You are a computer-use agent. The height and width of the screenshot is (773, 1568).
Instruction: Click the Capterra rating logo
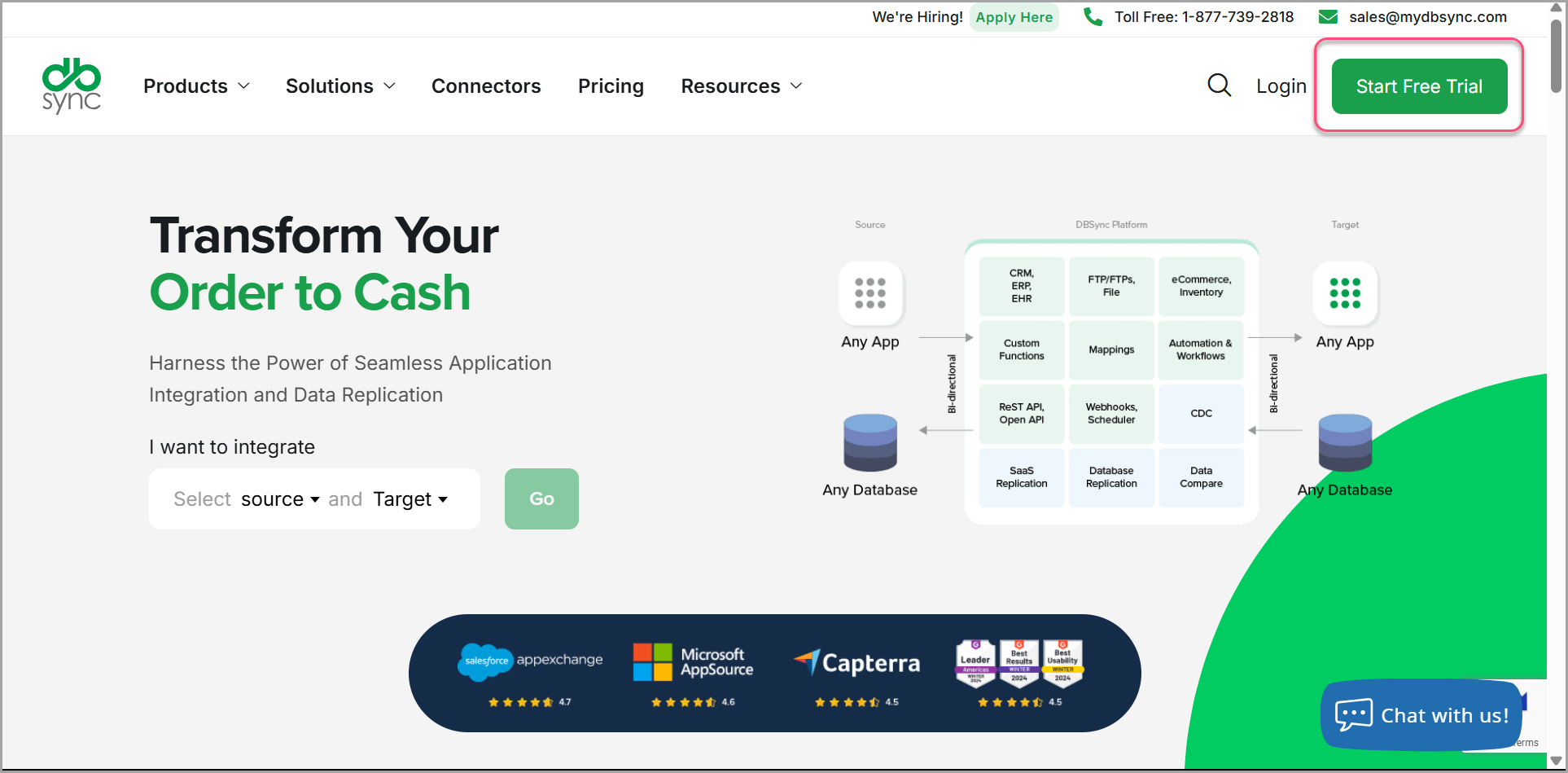857,663
